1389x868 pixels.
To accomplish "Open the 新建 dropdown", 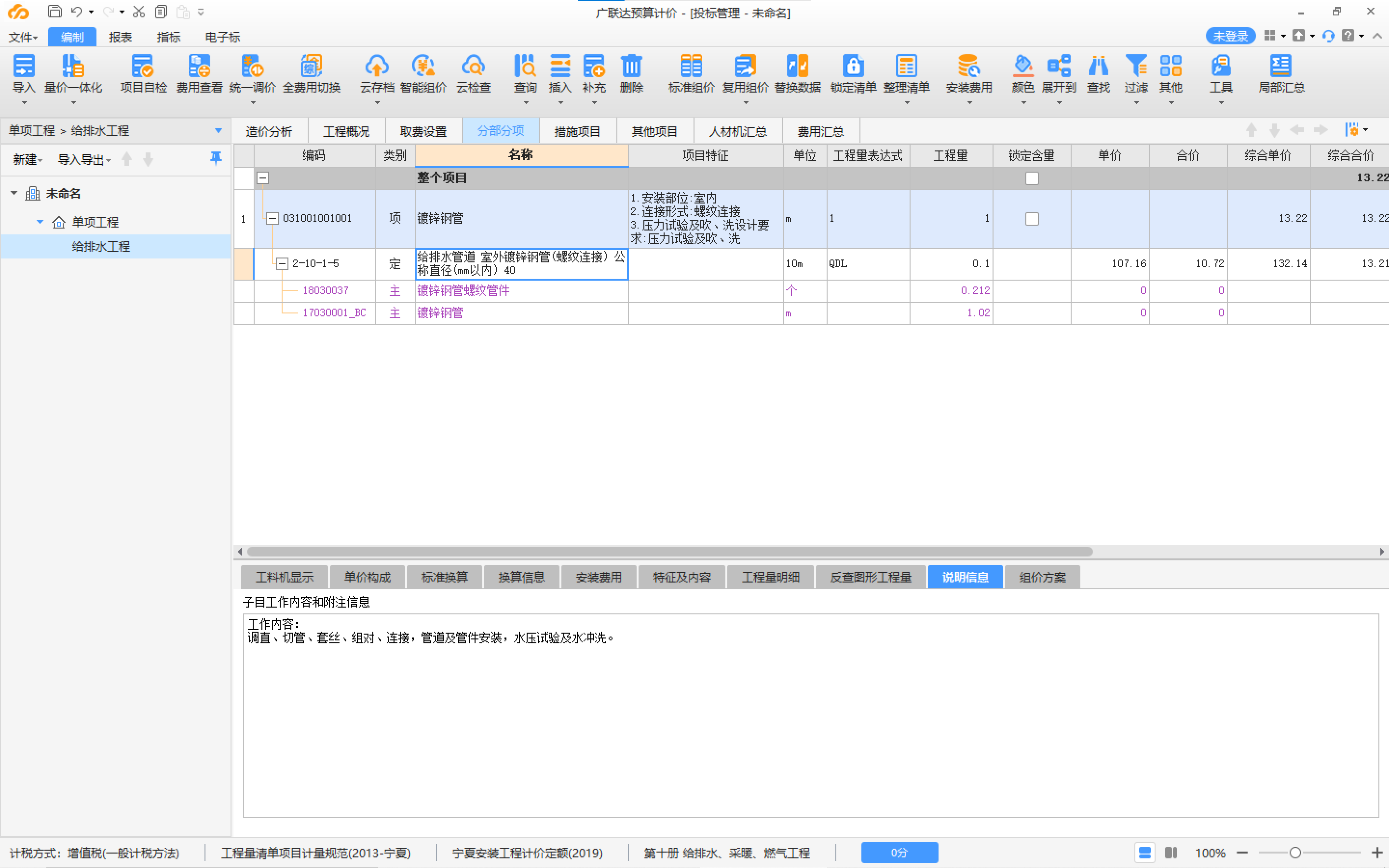I will tap(27, 159).
